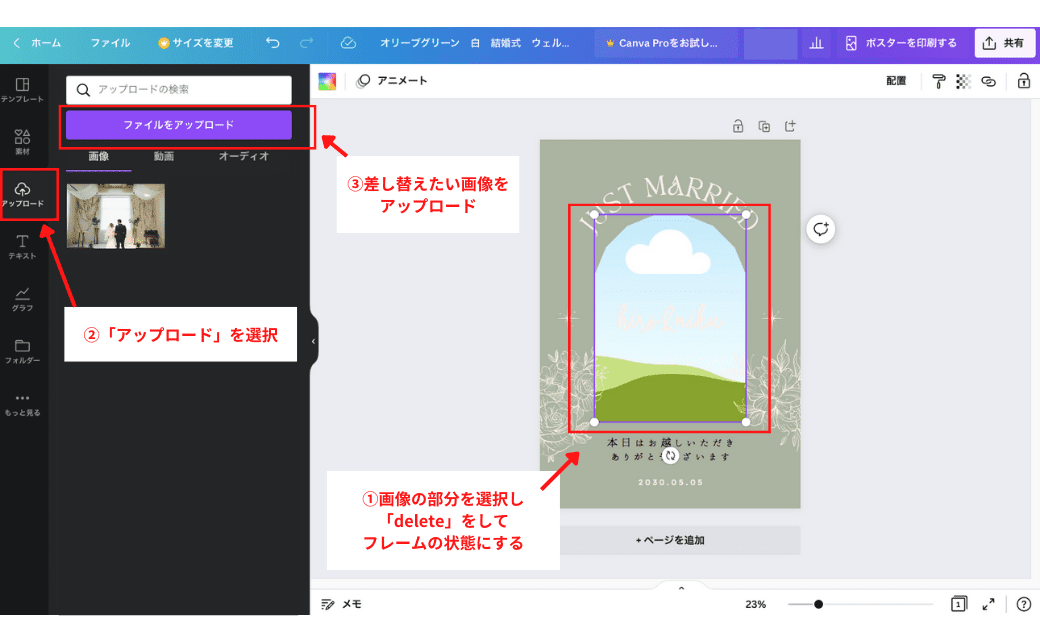Screen dimensions: 1040x642
Task: Toggle the lock icon in top toolbar
Action: click(1023, 82)
